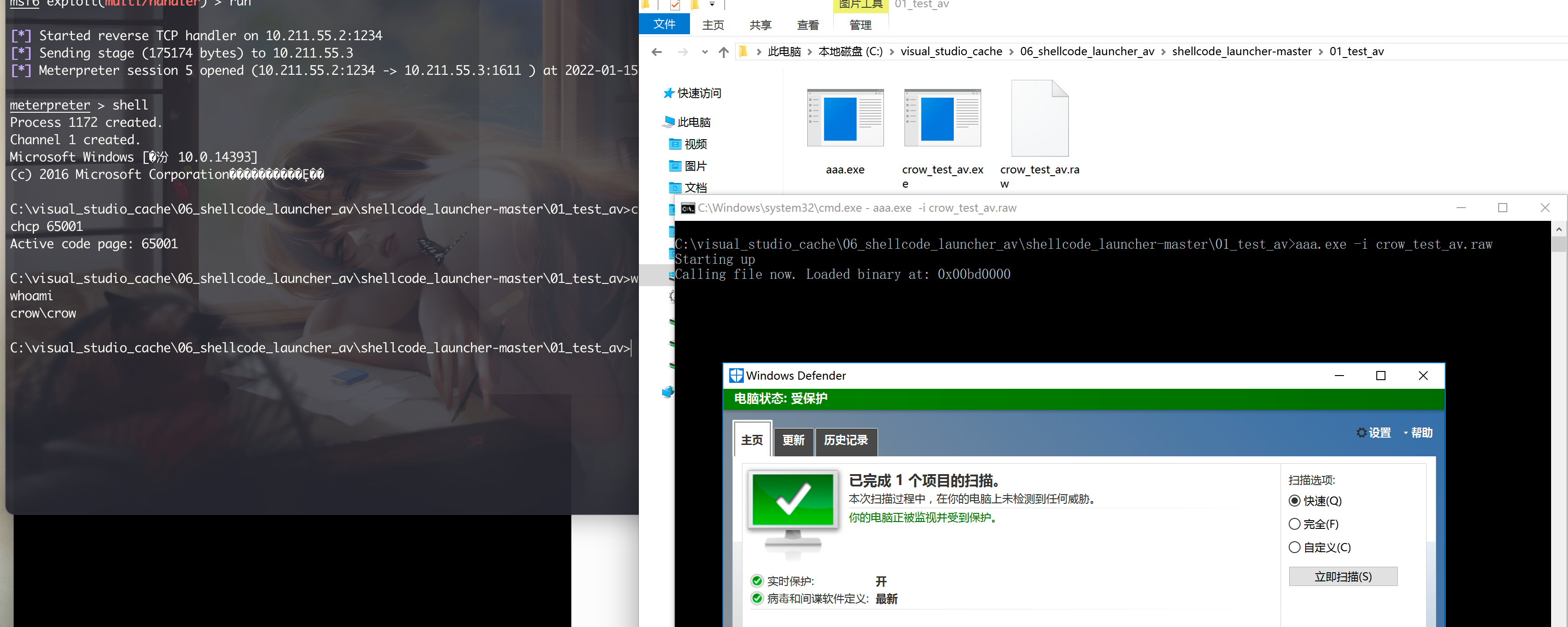
Task: Select the 快速(Q) scan option
Action: [x=1315, y=501]
